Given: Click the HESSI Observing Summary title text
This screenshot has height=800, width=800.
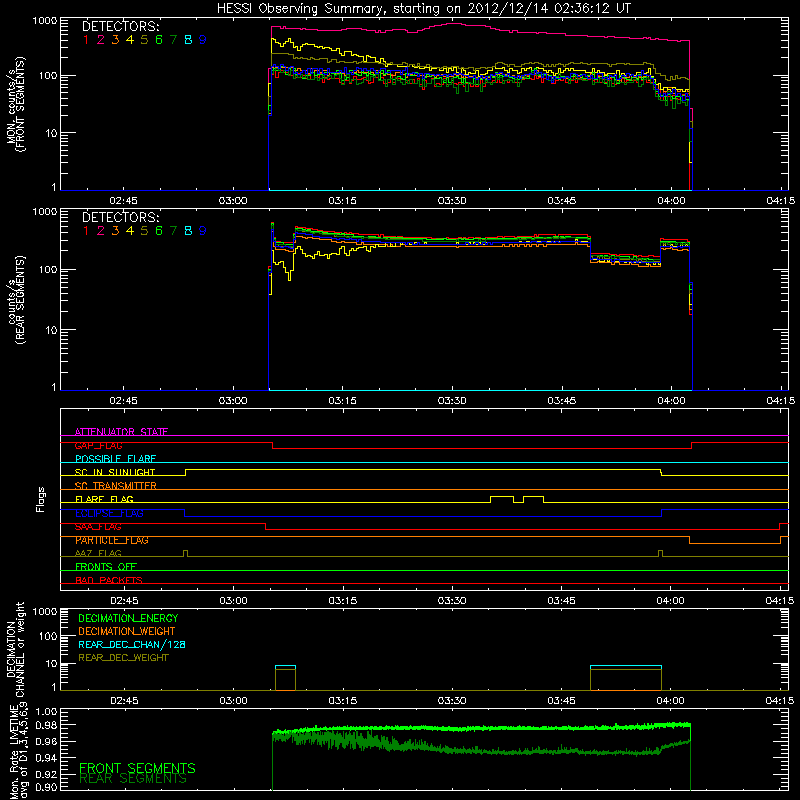Looking at the screenshot, I should coord(423,8).
